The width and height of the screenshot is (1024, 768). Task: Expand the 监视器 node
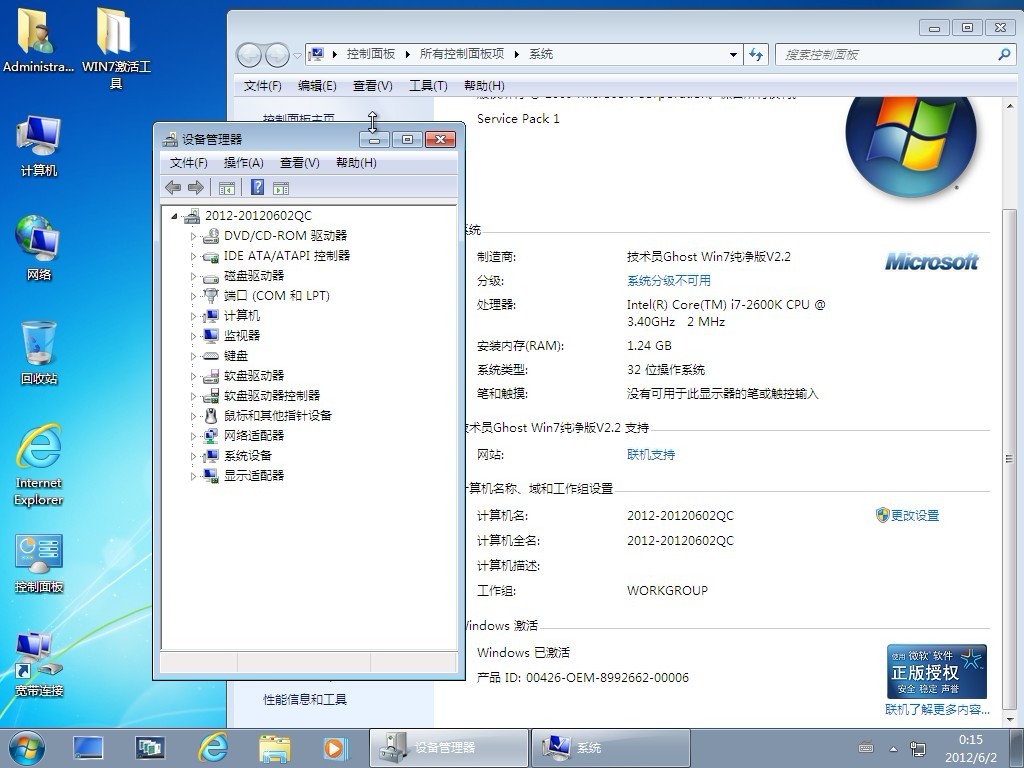tap(193, 336)
